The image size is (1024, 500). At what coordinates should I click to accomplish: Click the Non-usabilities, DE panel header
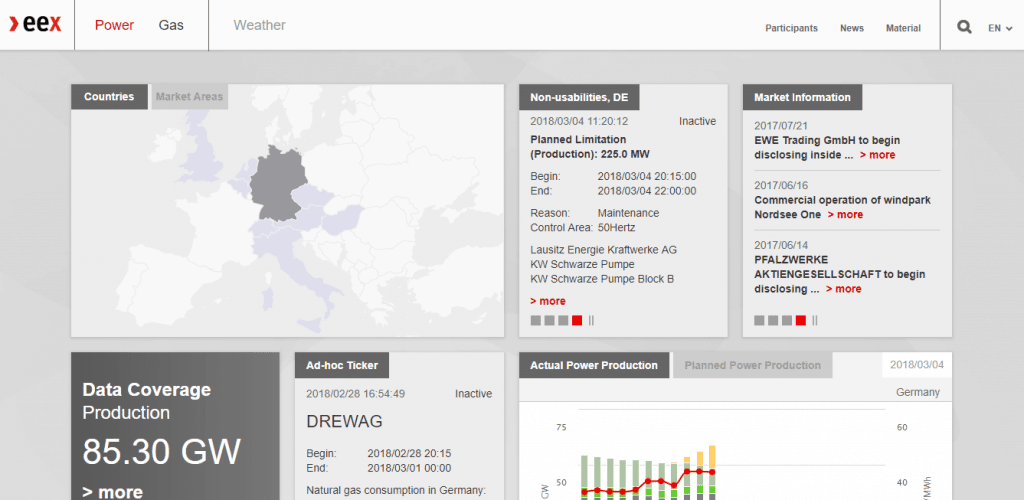[x=579, y=97]
